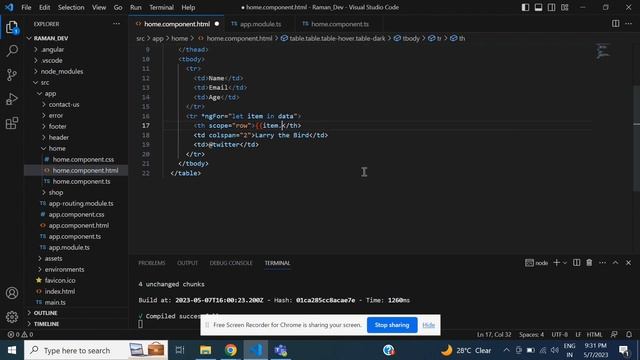Open the Extensions view
The height and width of the screenshot is (360, 640).
(x=12, y=123)
